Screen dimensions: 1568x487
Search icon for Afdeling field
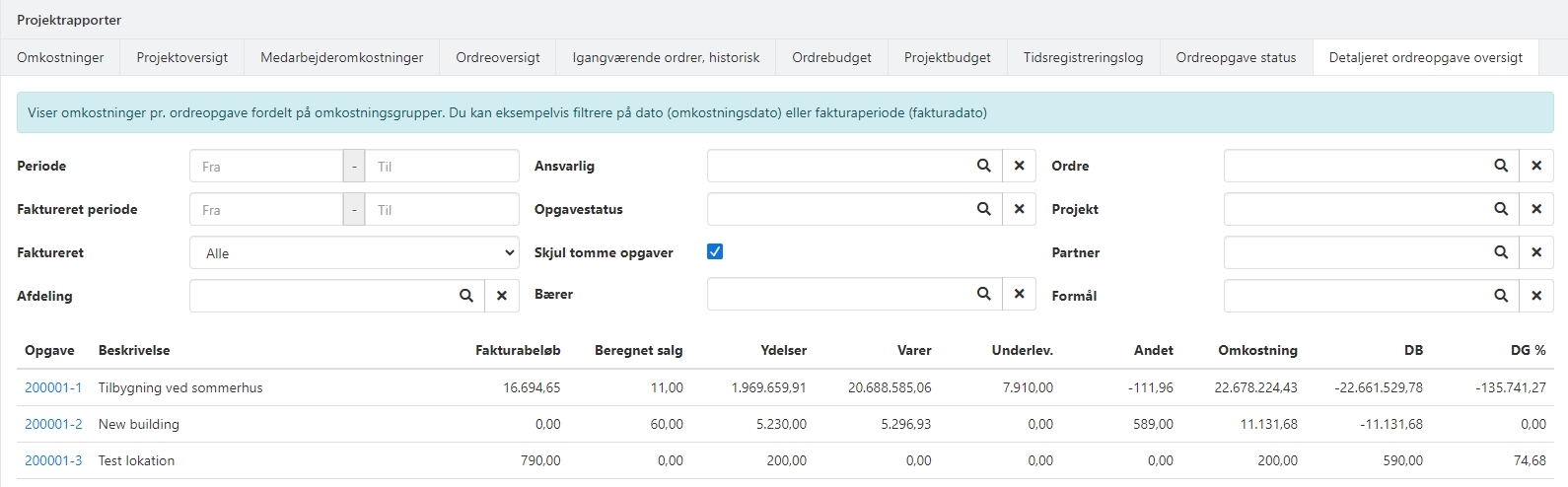coord(466,296)
